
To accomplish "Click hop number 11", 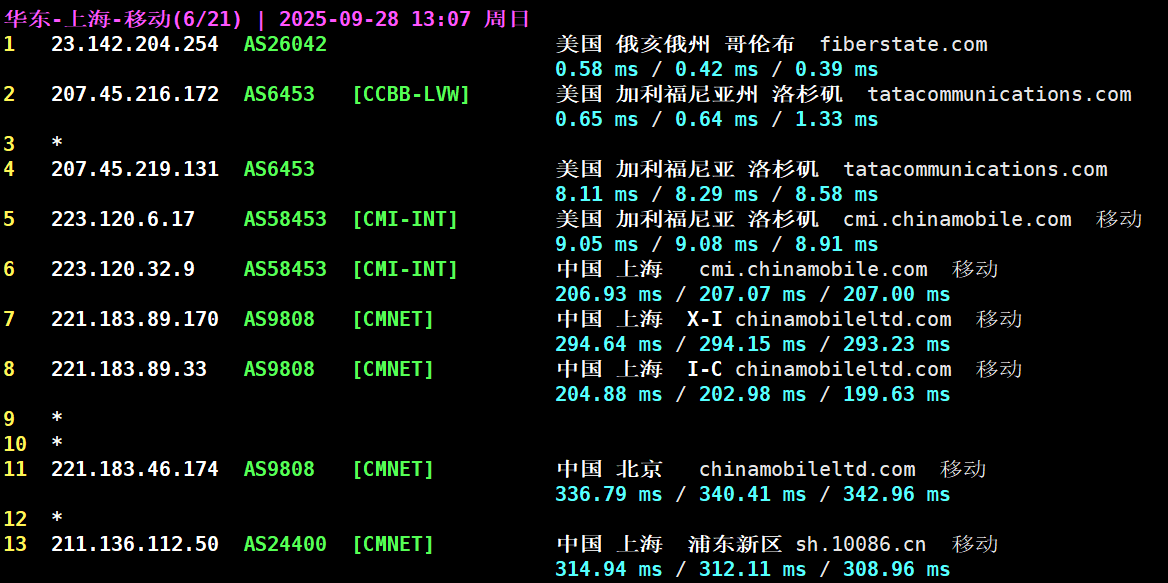I will pos(15,469).
